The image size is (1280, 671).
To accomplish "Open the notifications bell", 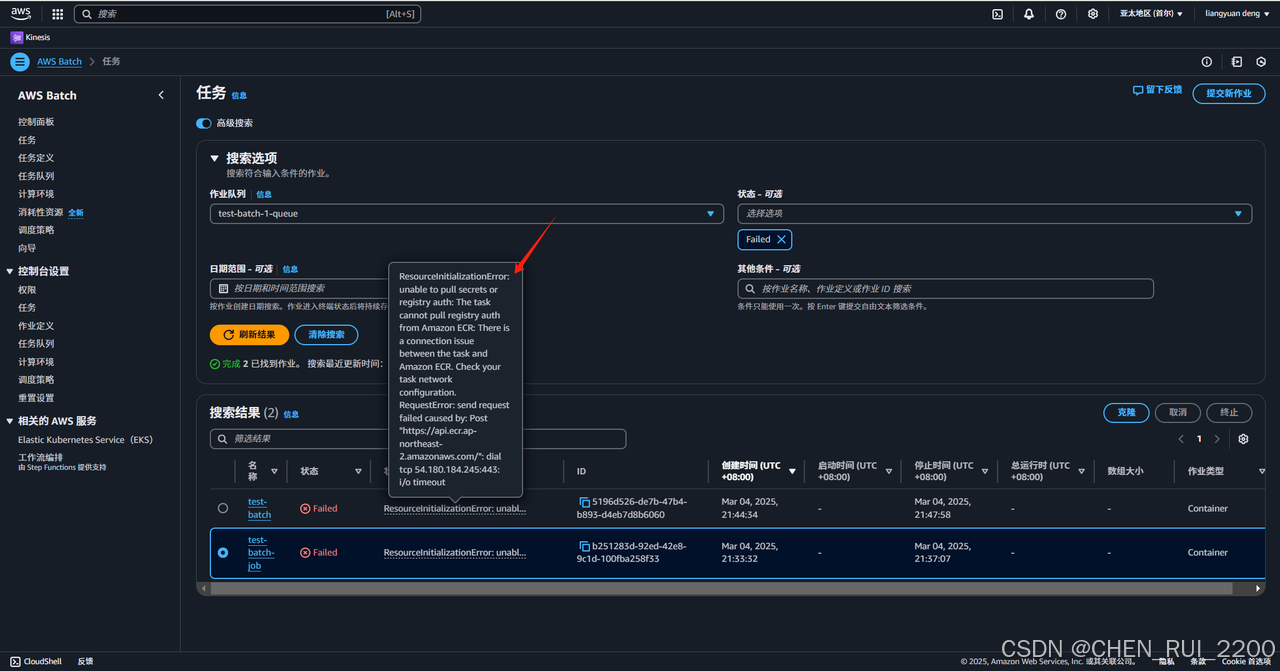I will click(1029, 14).
